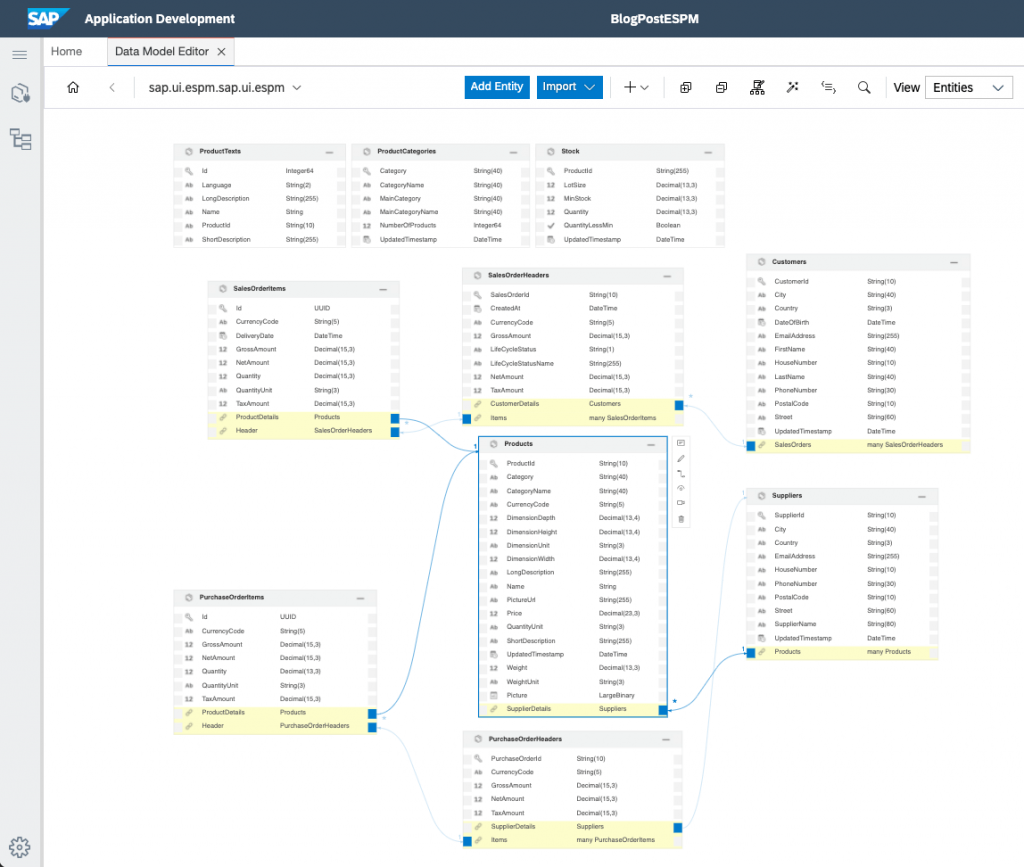Screen dimensions: 1024x867
Task: Click the Stock entity header icon
Action: click(x=551, y=151)
